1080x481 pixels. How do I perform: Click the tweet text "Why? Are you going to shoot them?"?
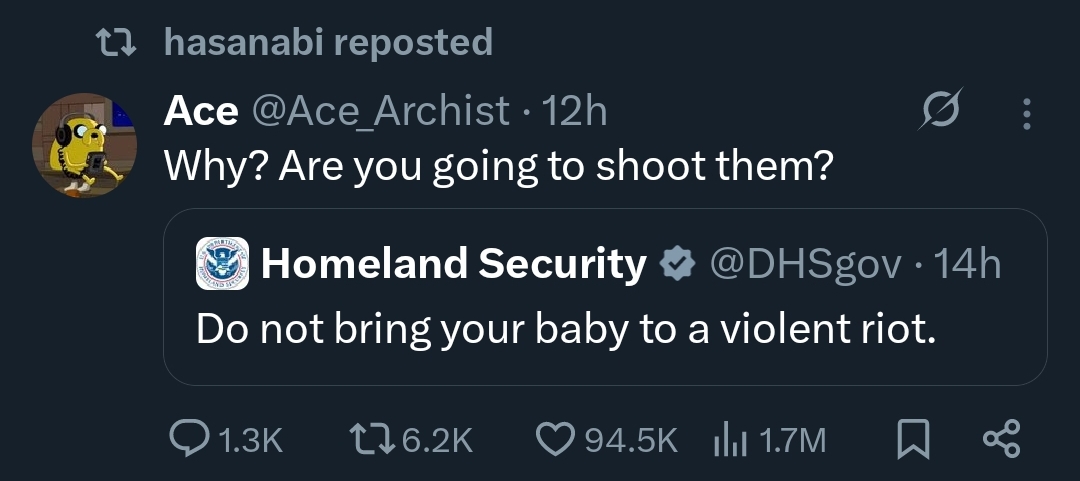(498, 165)
